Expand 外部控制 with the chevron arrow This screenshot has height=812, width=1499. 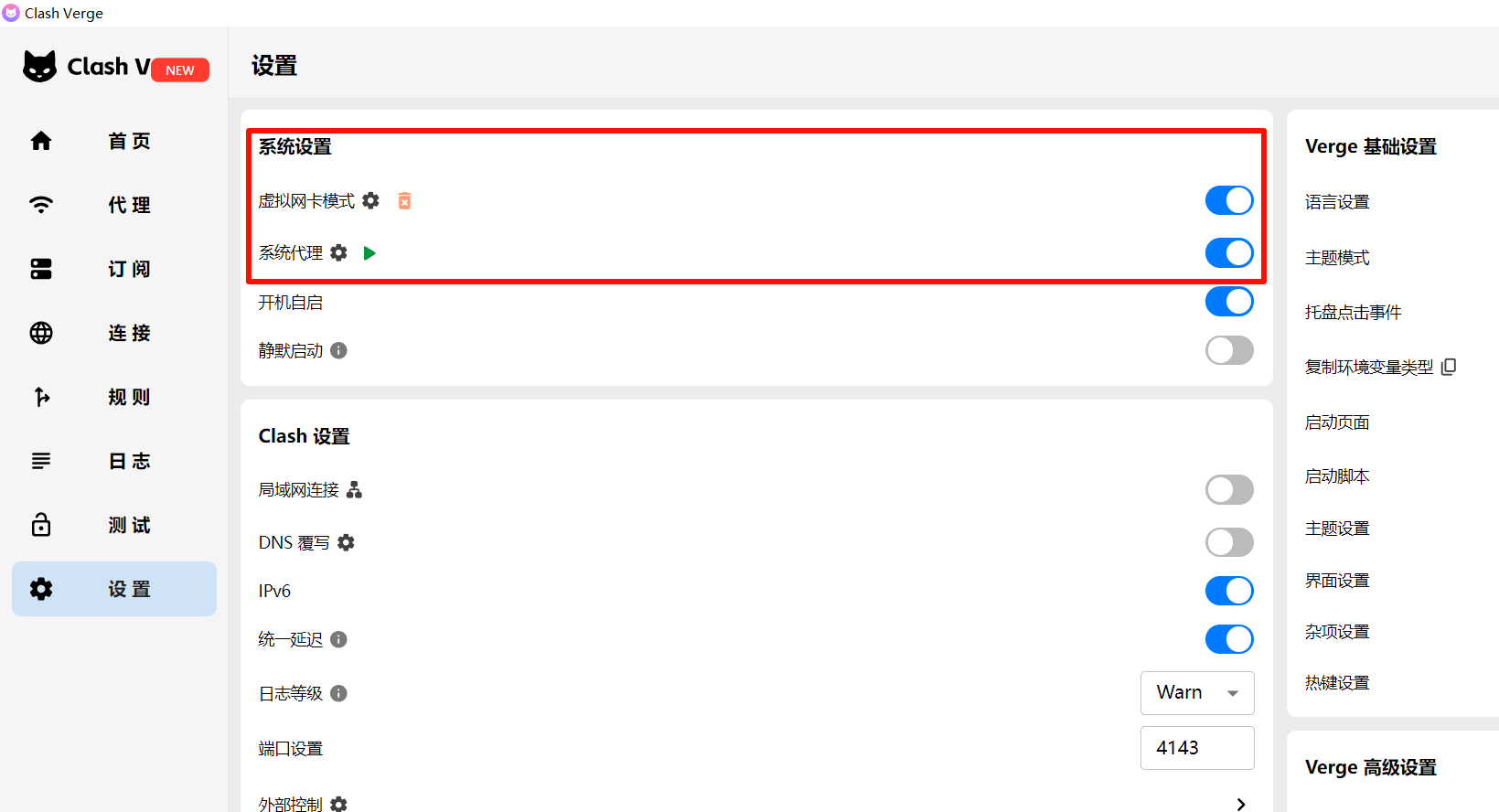pos(1240,804)
